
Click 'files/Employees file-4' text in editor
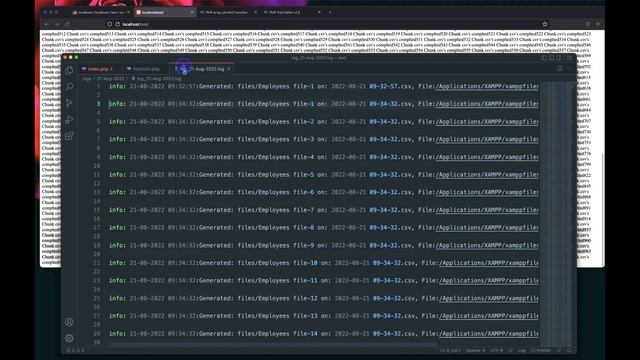(276, 157)
